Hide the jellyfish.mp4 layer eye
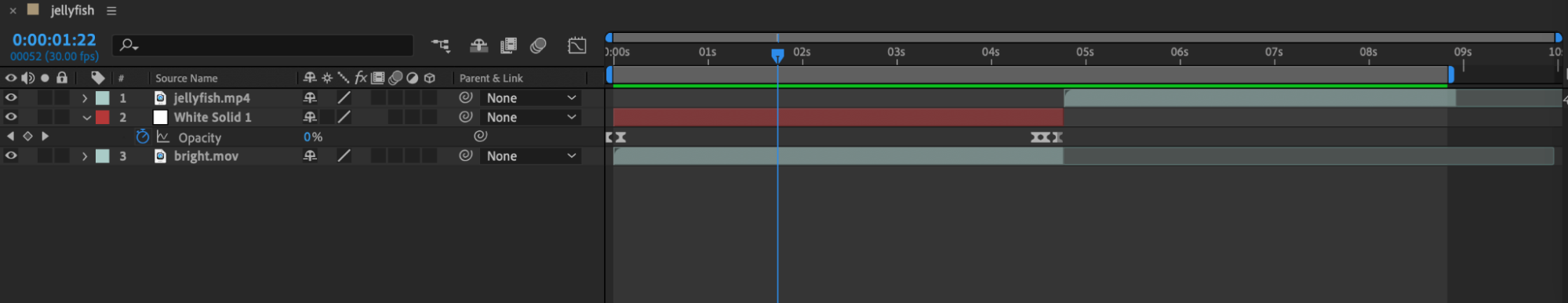Image resolution: width=1568 pixels, height=303 pixels. point(11,97)
